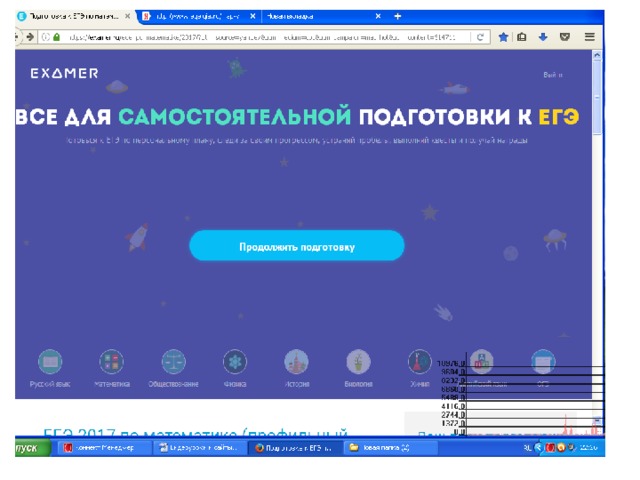Open the Обществознание subject icon
Screen dimensions: 640x480
[173, 362]
